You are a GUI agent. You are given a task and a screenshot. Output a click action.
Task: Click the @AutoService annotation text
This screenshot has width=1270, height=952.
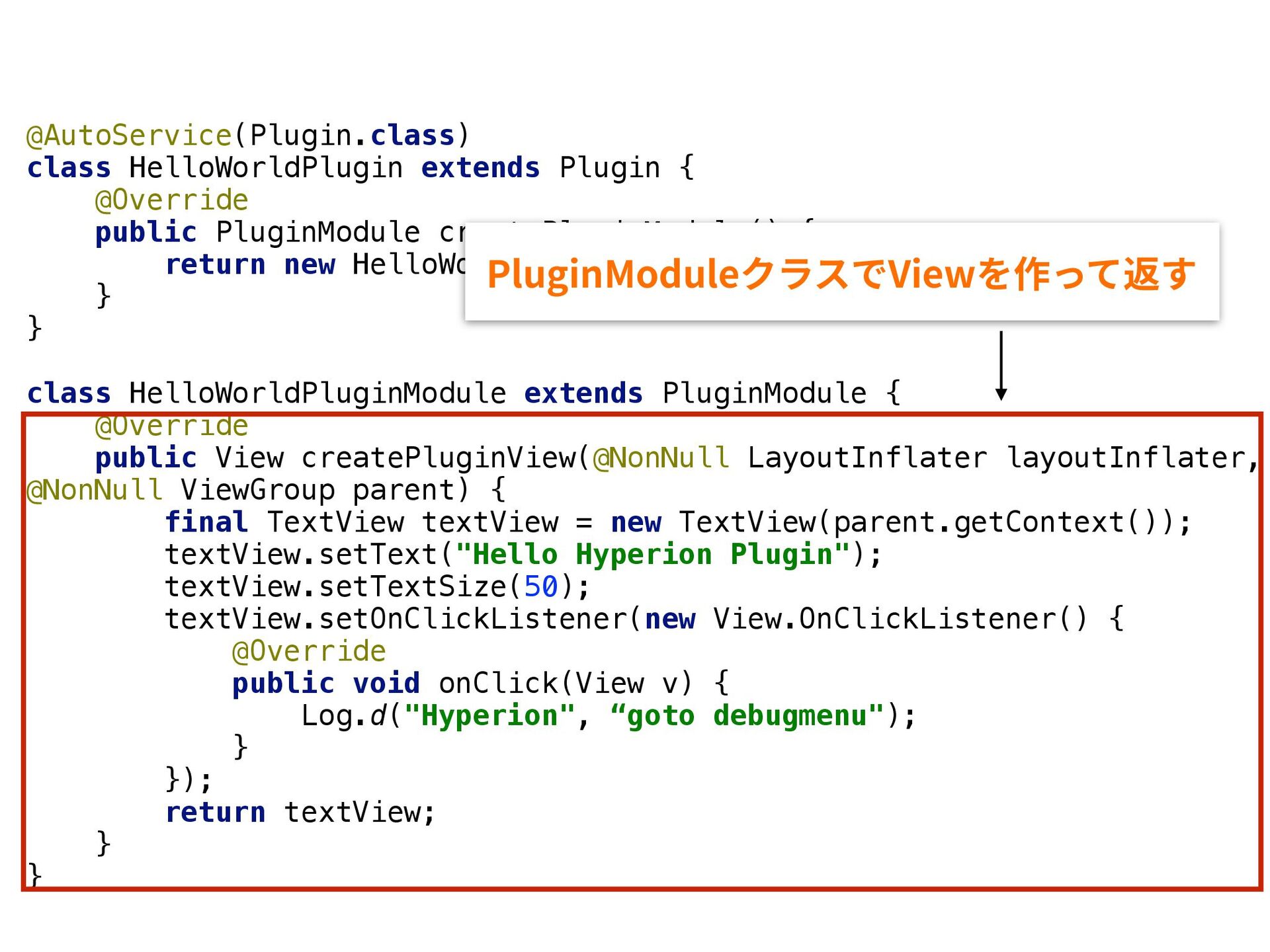point(129,136)
